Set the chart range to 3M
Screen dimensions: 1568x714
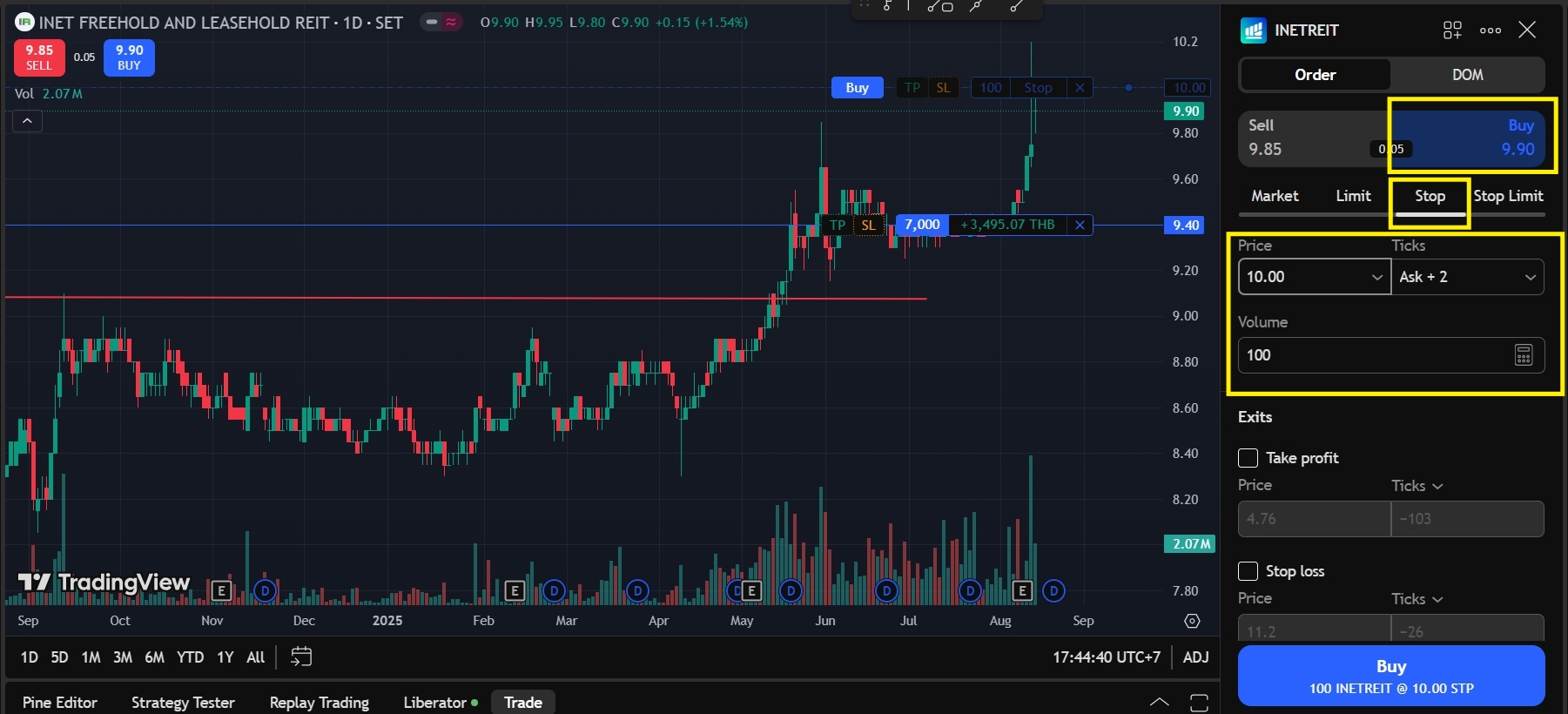pos(123,657)
